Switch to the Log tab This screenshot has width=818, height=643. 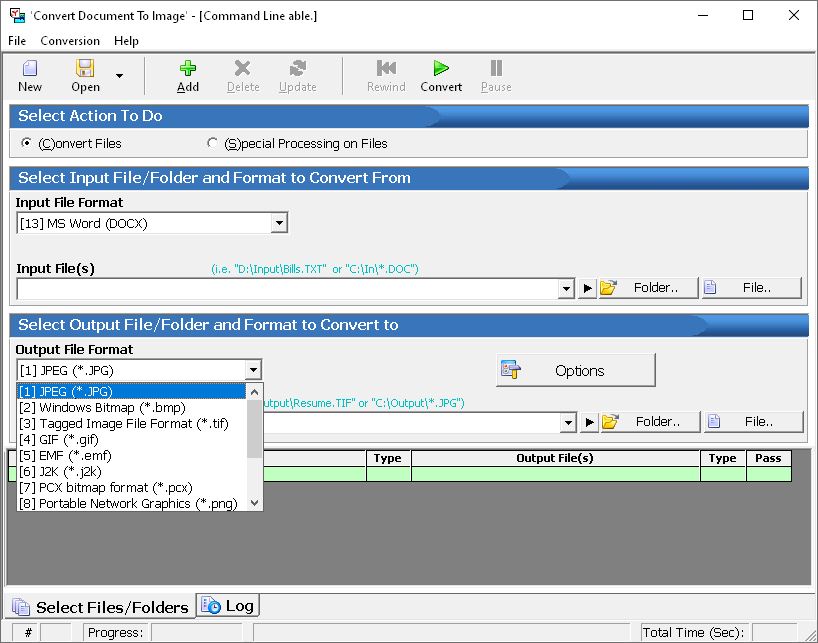click(x=227, y=605)
